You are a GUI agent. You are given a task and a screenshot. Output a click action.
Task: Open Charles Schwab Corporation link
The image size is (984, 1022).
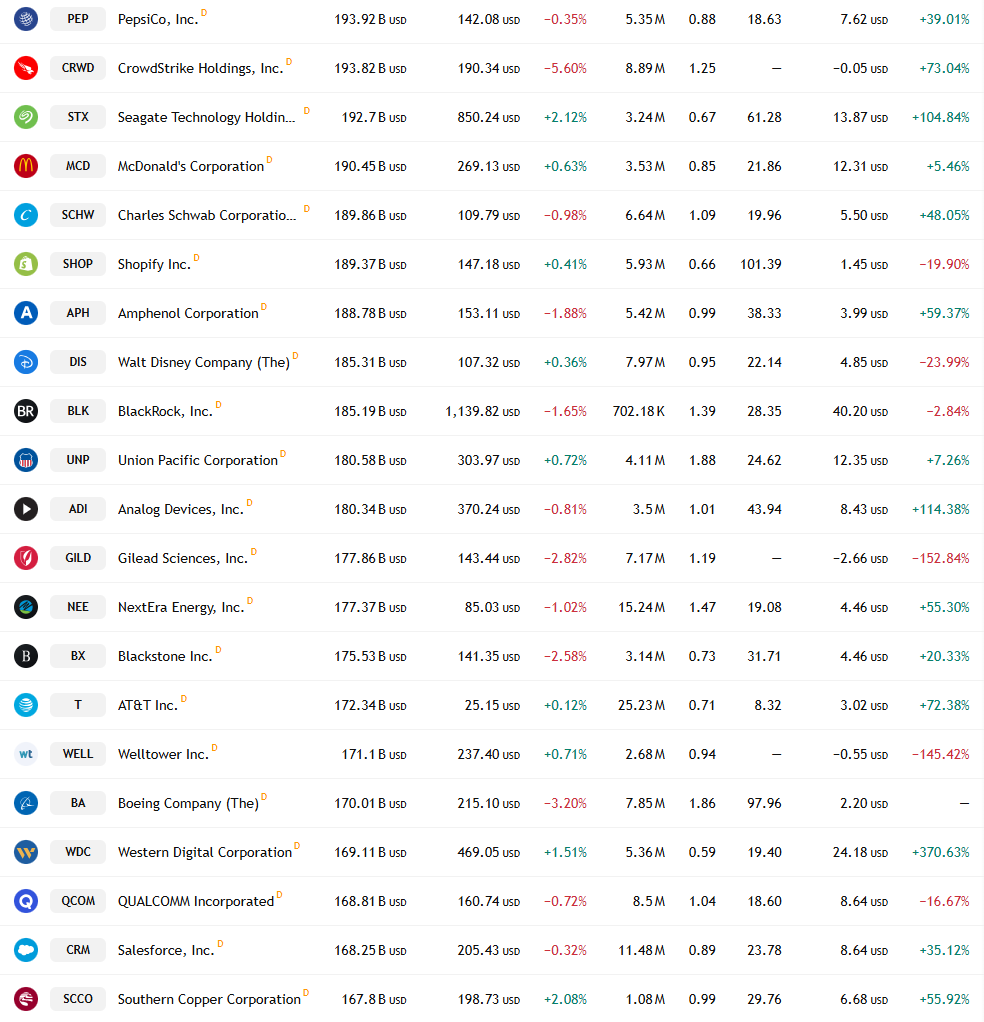[207, 215]
